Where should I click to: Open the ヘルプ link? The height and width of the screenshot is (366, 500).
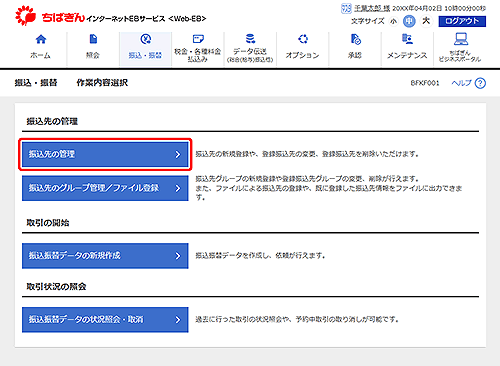click(x=462, y=83)
